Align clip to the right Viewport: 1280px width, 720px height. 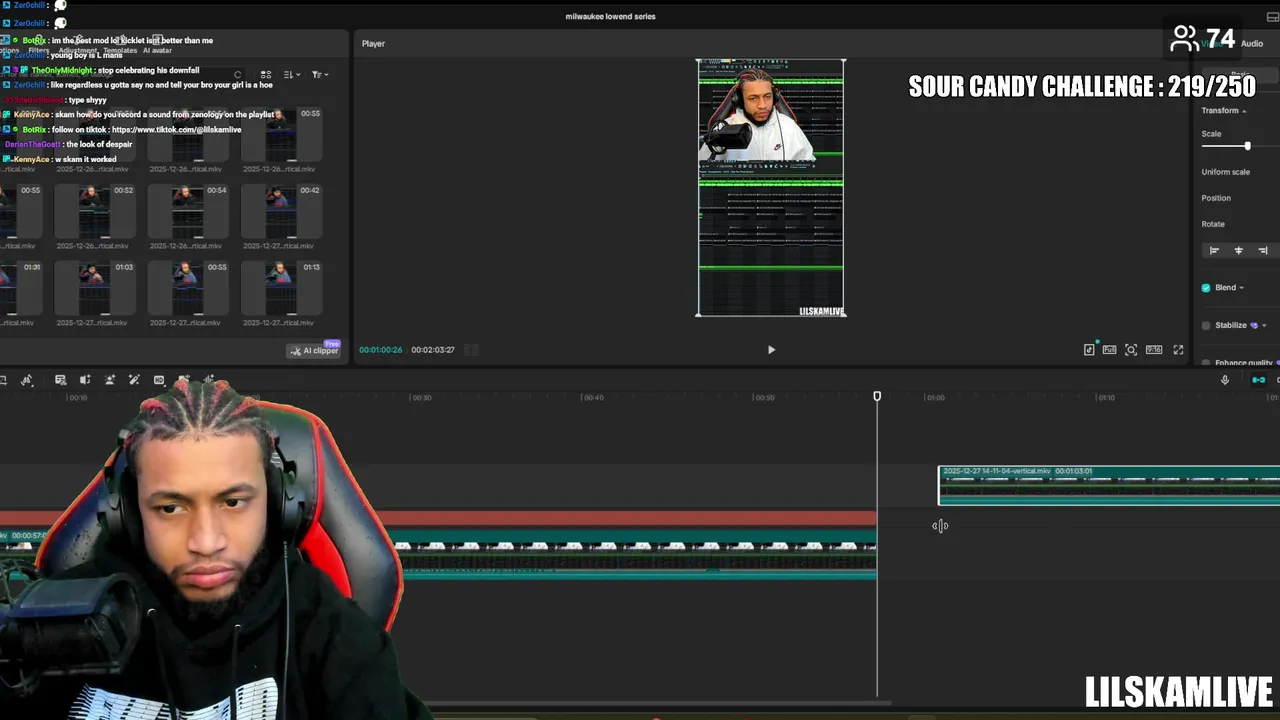pyautogui.click(x=1262, y=251)
